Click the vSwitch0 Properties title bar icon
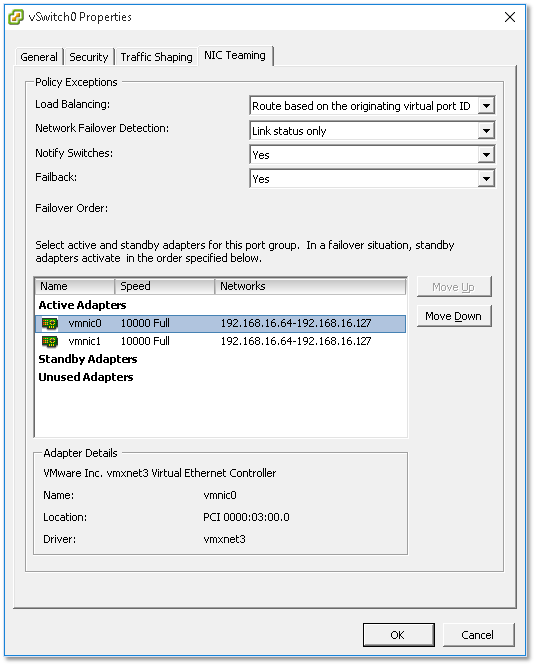This screenshot has width=536, height=666. pos(16,17)
